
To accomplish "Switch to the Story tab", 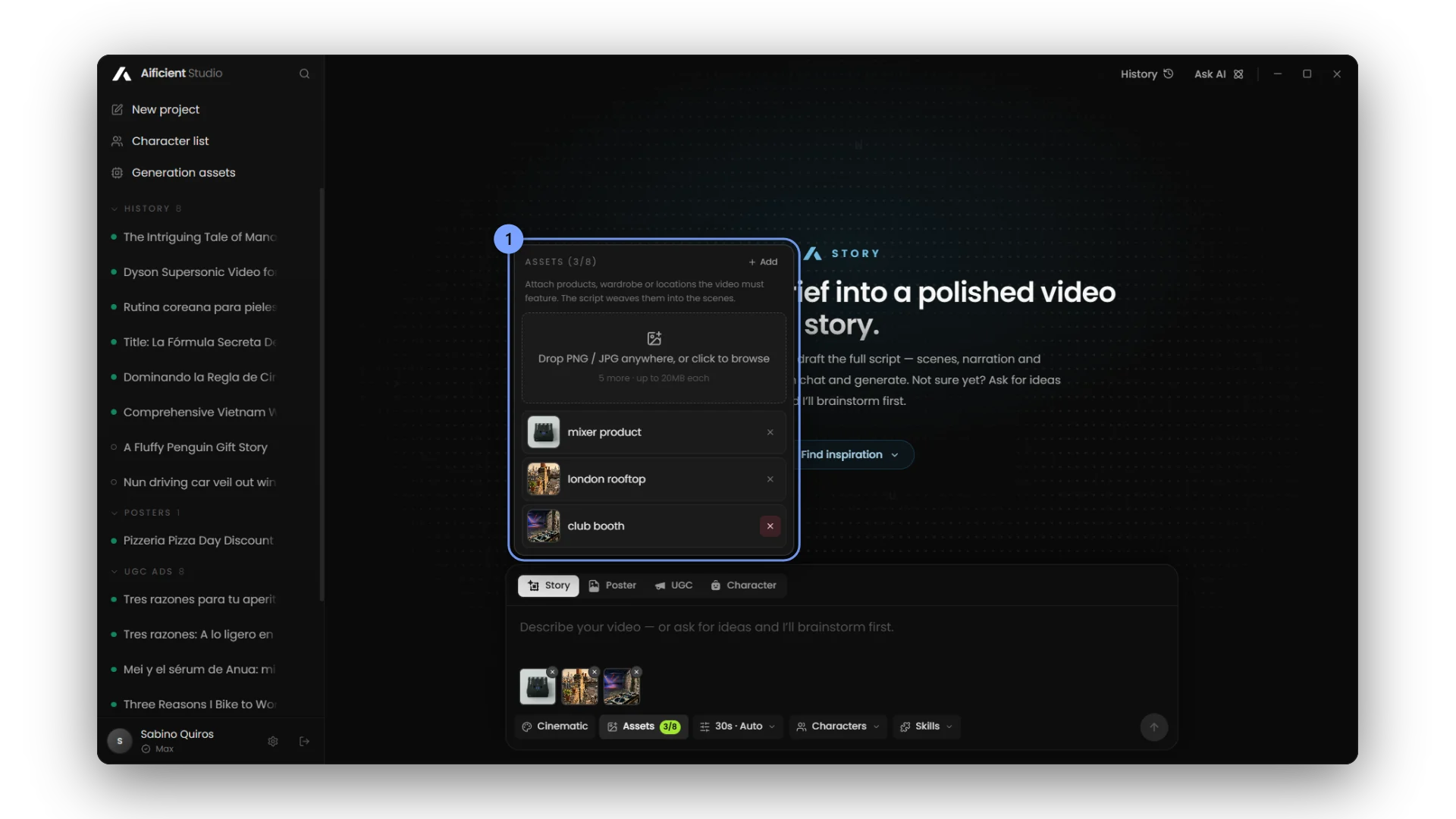I will click(548, 585).
